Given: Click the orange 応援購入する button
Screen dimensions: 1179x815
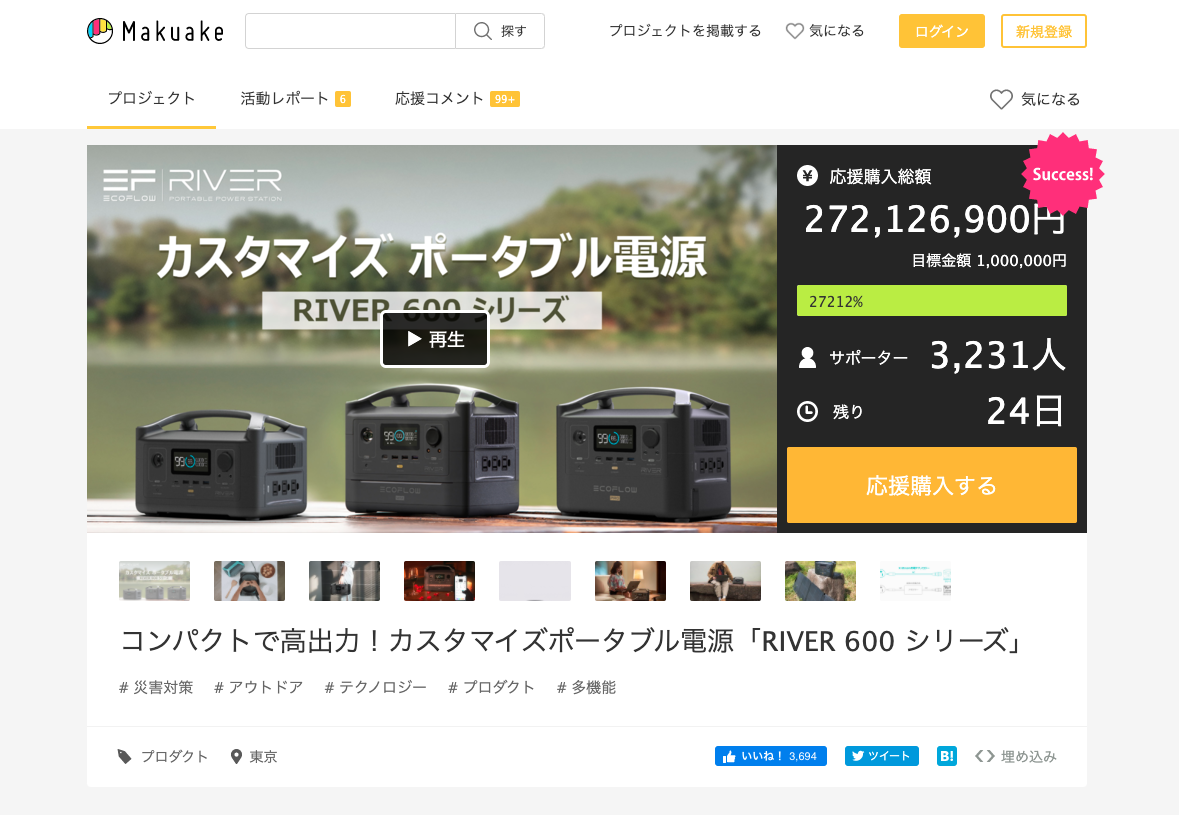Looking at the screenshot, I should (931, 485).
